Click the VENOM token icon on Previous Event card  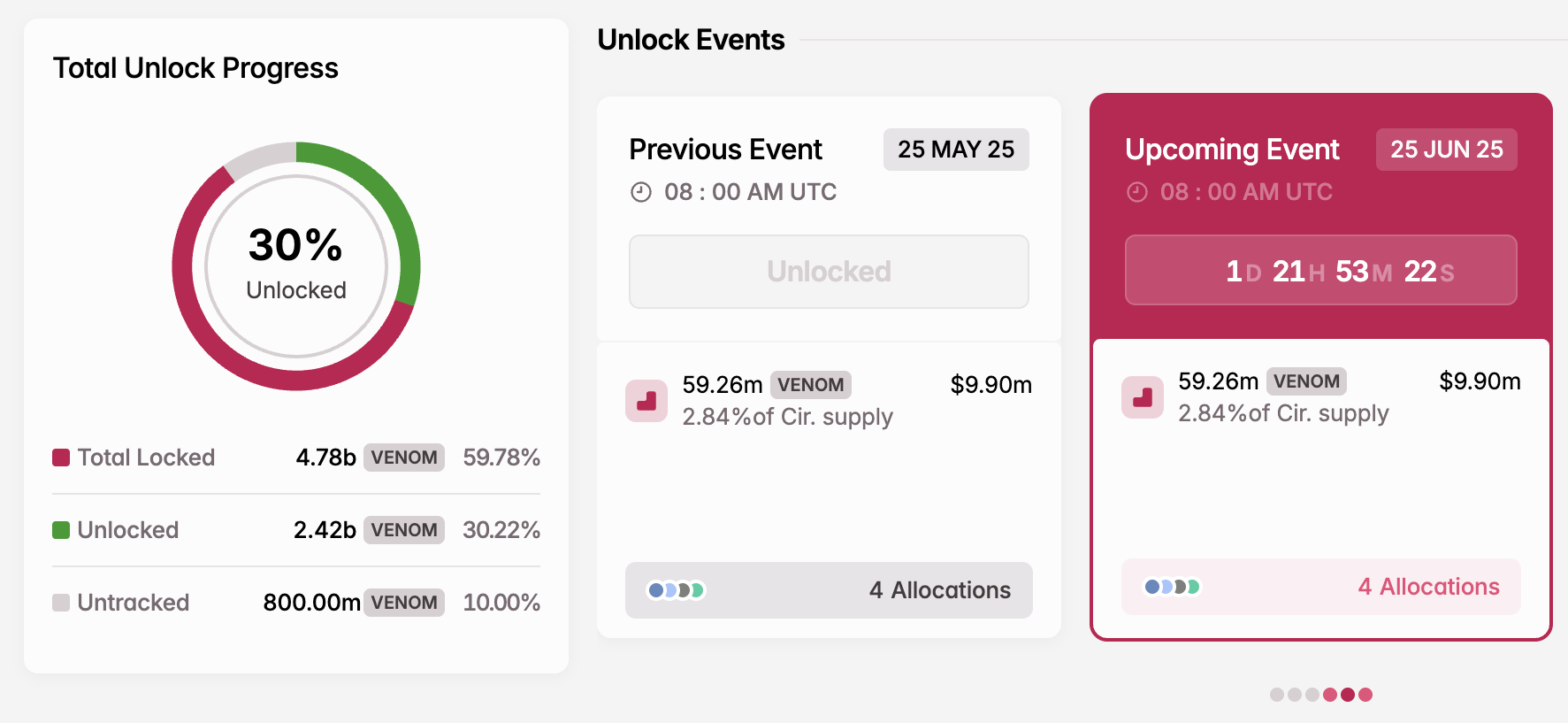coord(646,401)
